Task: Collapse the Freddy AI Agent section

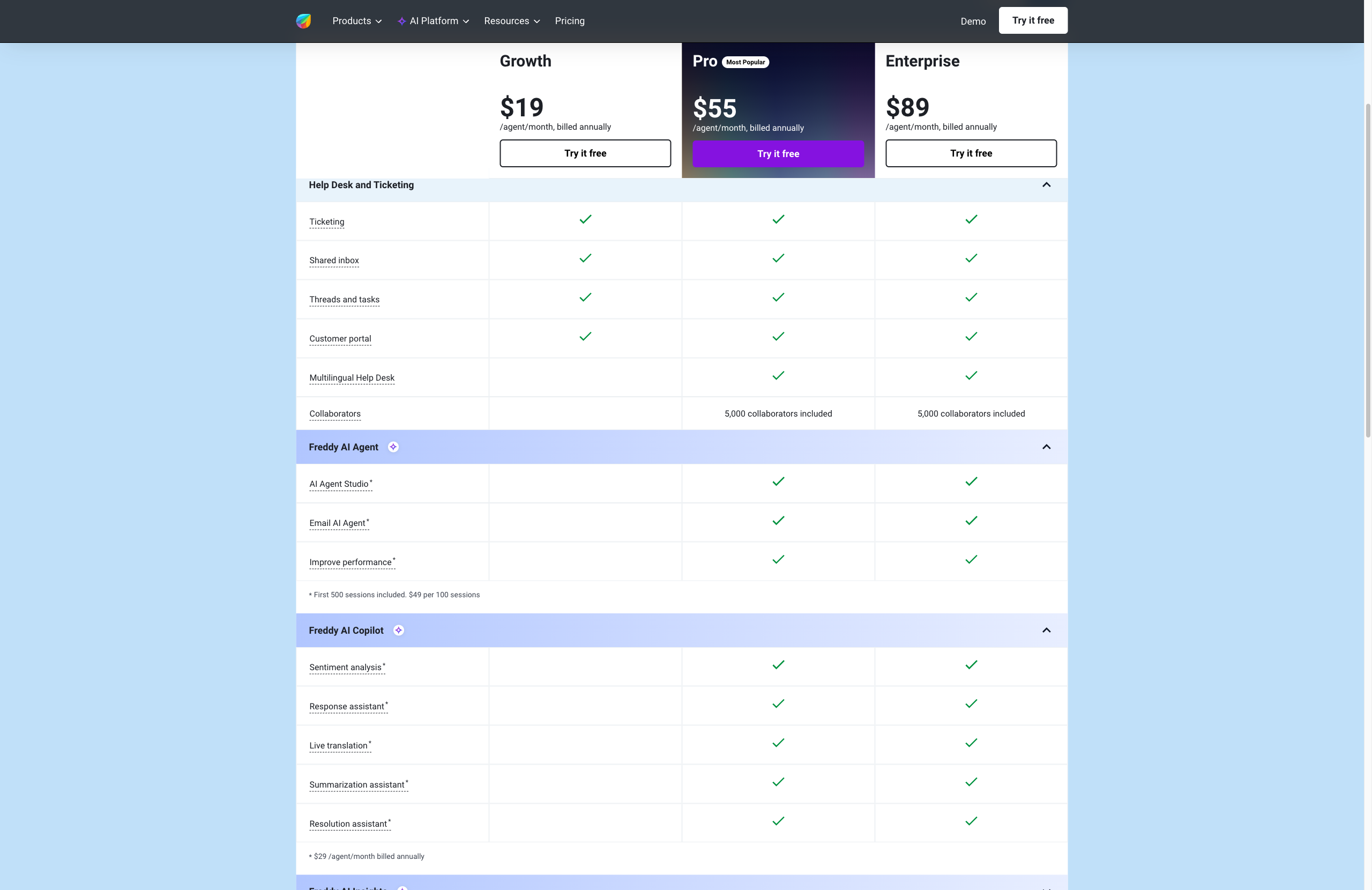Action: click(x=1046, y=447)
